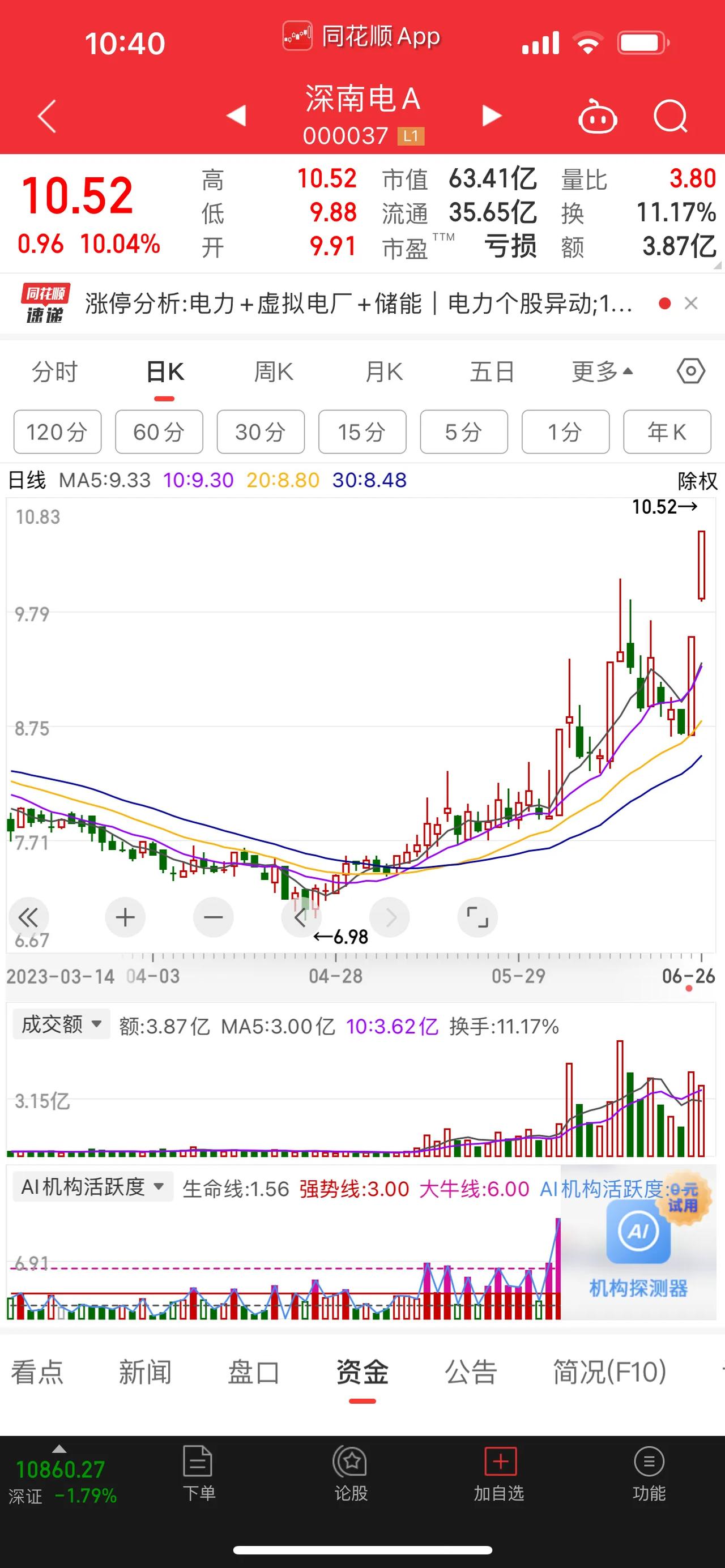The width and height of the screenshot is (725, 1568).
Task: Open the 盘口 tab
Action: pos(253,1372)
